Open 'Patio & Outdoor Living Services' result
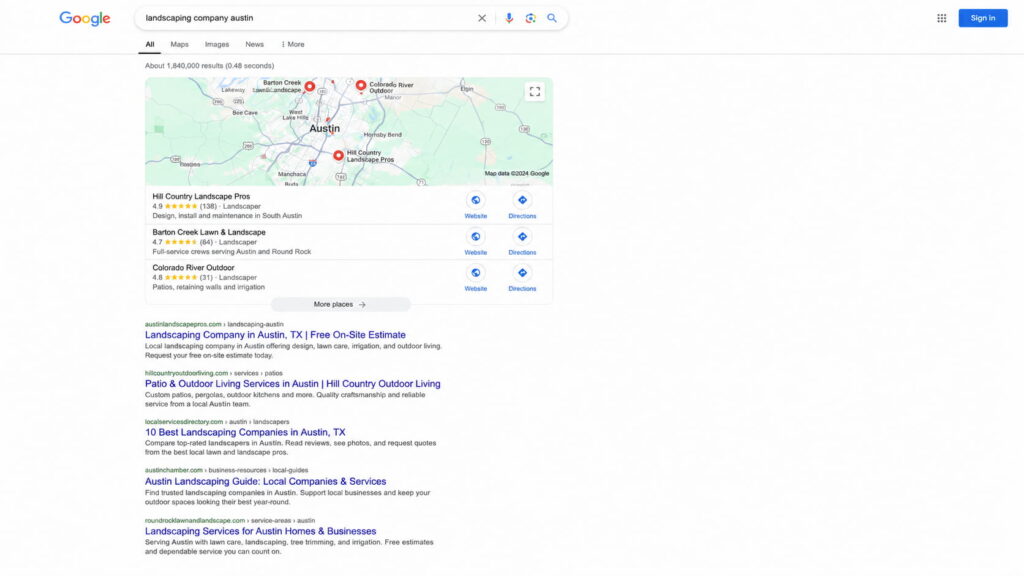The height and width of the screenshot is (576, 1024). [x=293, y=384]
